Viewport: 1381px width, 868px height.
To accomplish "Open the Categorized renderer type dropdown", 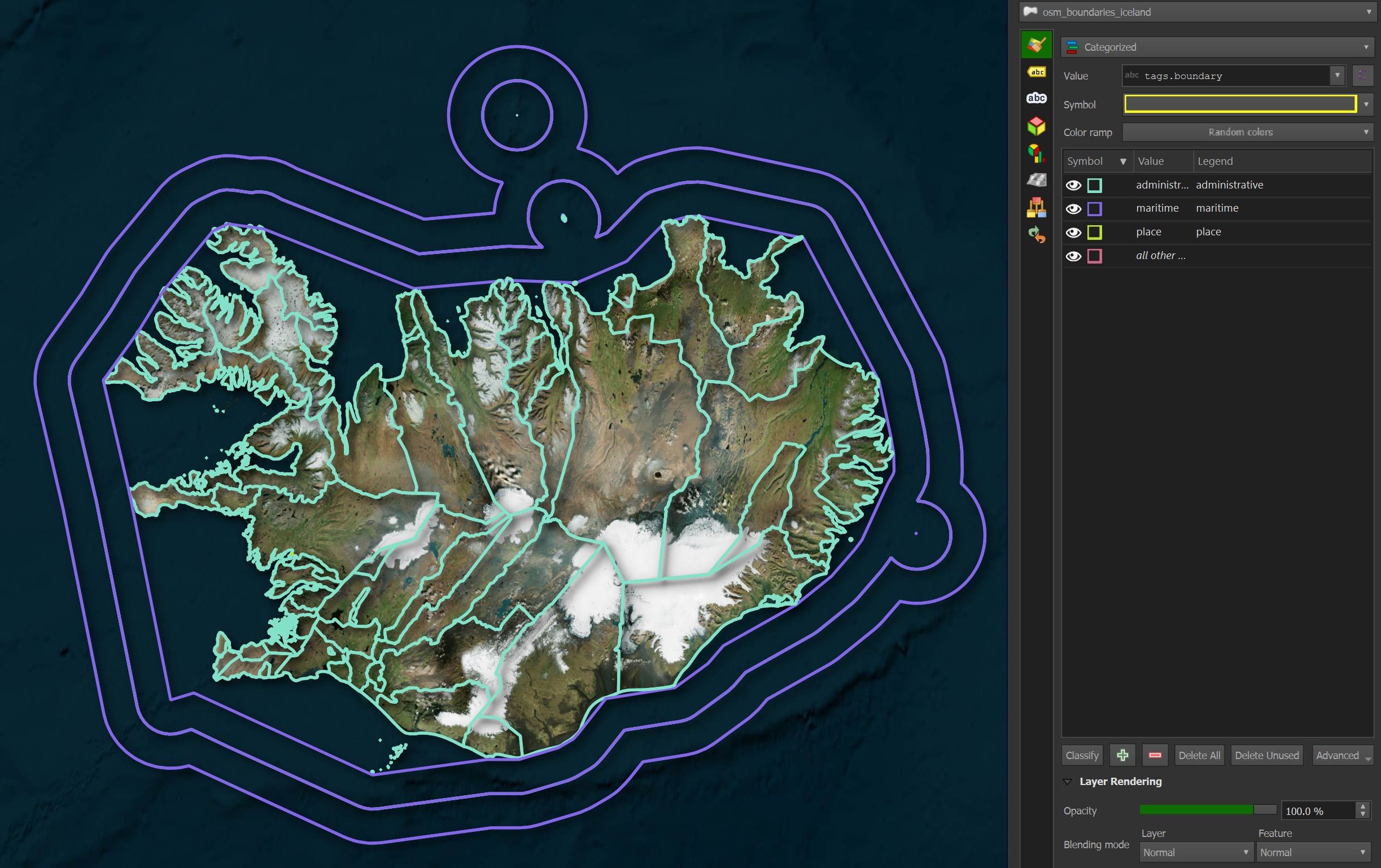I will pyautogui.click(x=1217, y=47).
